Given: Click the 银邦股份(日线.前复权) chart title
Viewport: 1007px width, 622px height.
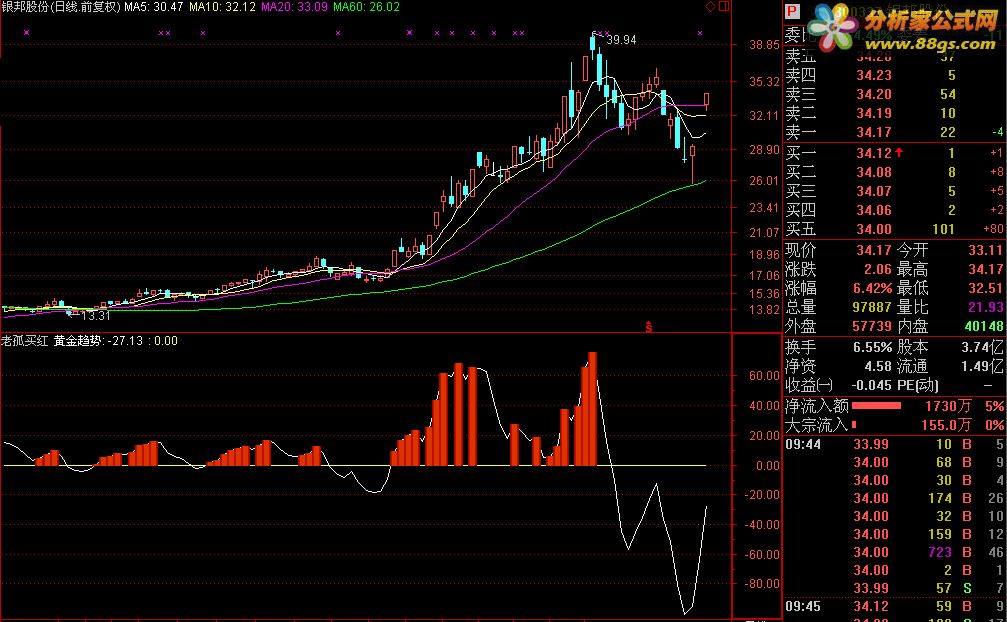Looking at the screenshot, I should coord(61,7).
